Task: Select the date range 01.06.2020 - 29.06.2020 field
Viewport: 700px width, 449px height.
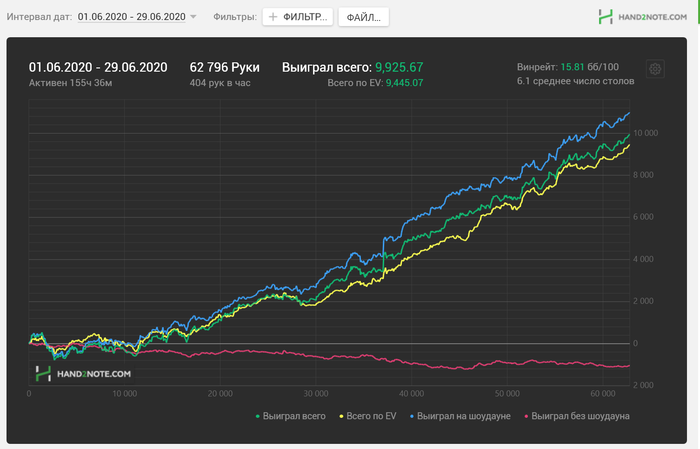Action: click(x=131, y=17)
